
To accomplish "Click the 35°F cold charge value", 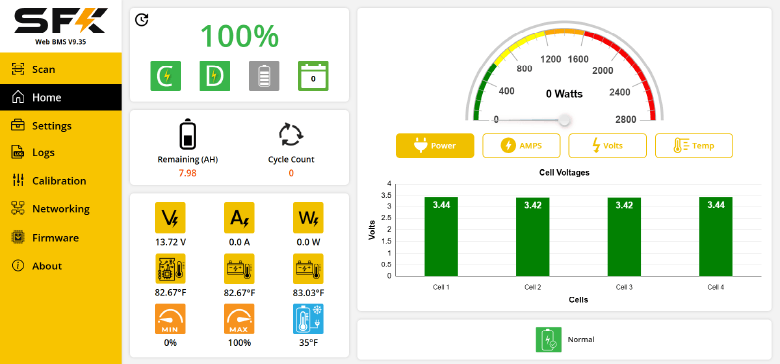I will (308, 343).
